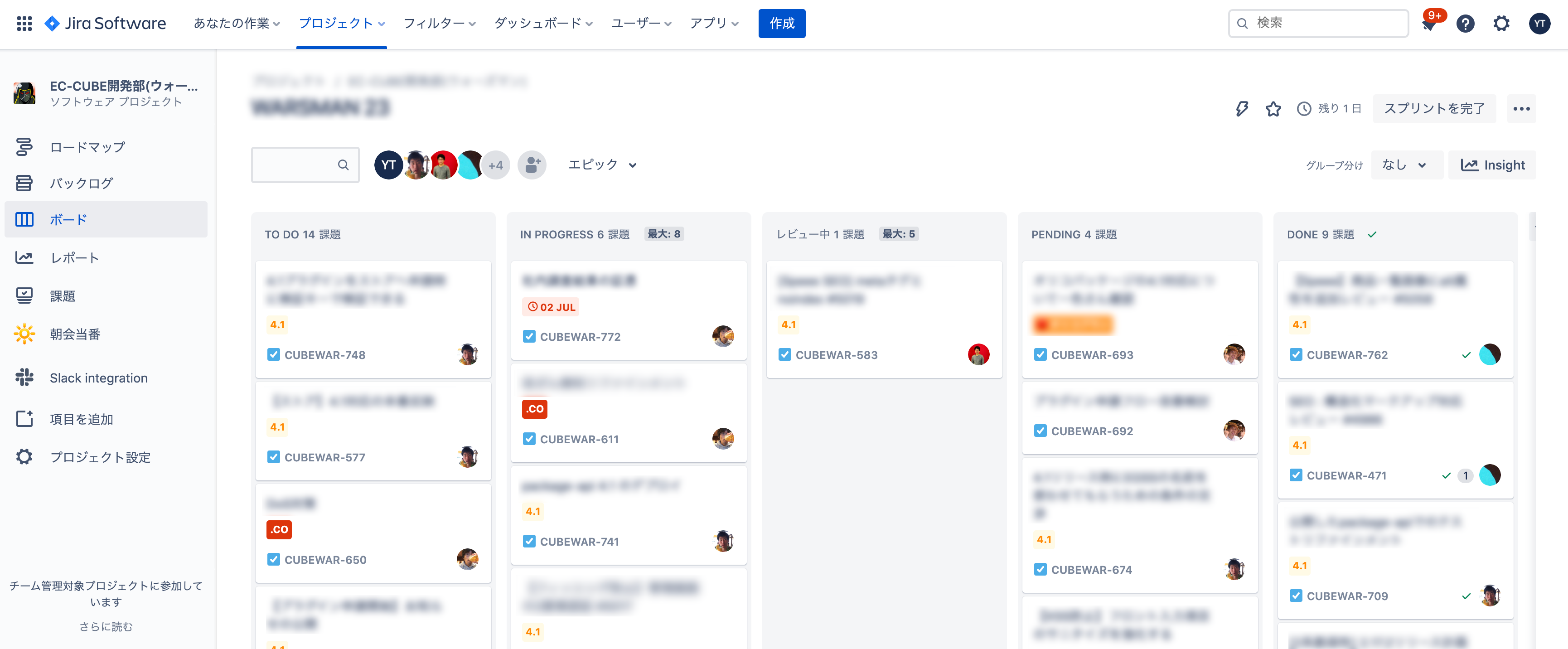Click the assignee avatar on CUBEWAR-762

(x=1490, y=354)
